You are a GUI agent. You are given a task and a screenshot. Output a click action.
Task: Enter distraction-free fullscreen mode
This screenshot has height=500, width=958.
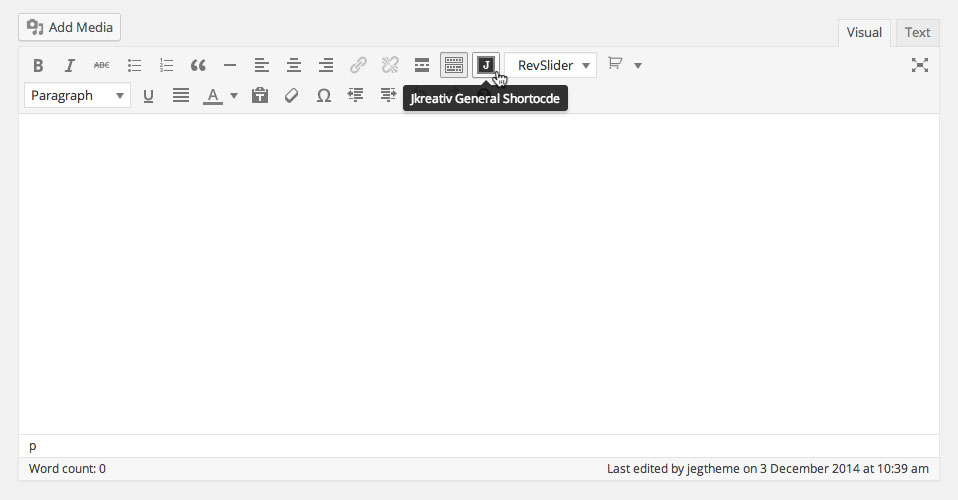coord(920,66)
